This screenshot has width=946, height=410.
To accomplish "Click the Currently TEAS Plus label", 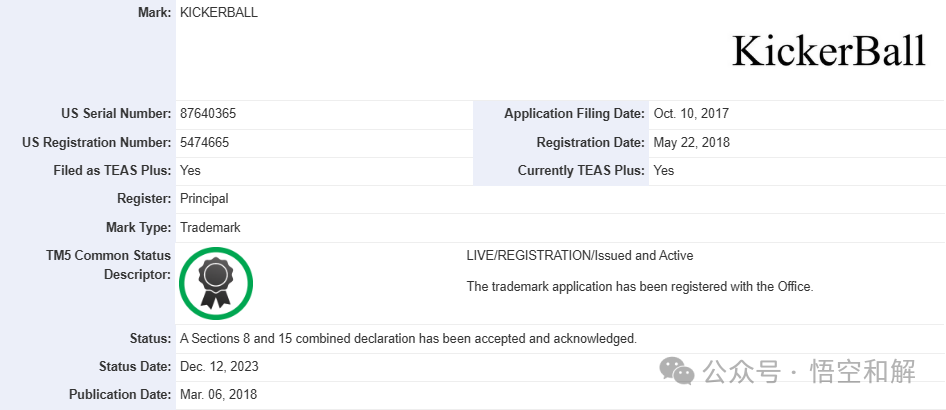I will coord(581,171).
